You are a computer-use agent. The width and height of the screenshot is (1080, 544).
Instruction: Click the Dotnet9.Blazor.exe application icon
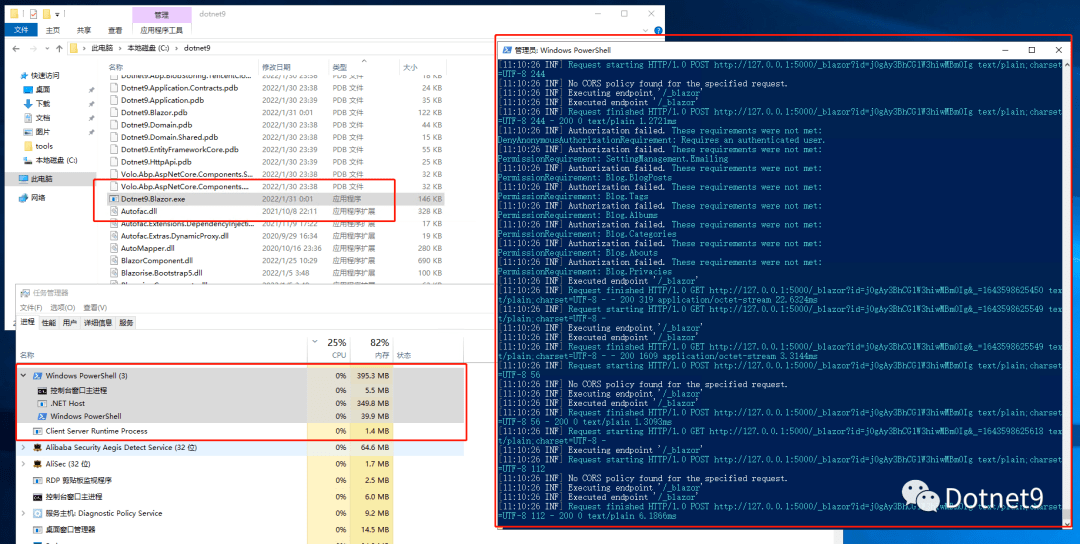[x=114, y=199]
